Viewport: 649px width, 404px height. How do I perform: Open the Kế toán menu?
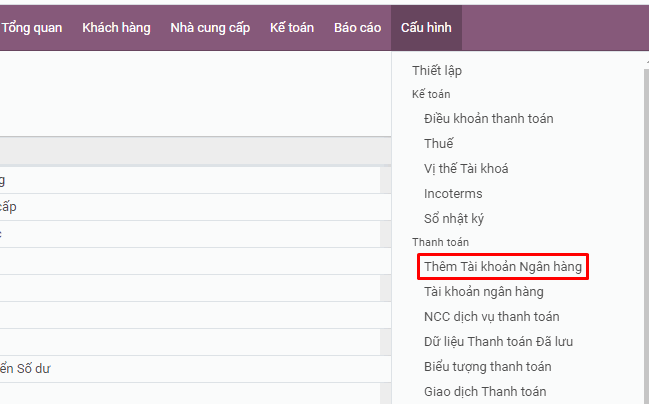coord(291,27)
